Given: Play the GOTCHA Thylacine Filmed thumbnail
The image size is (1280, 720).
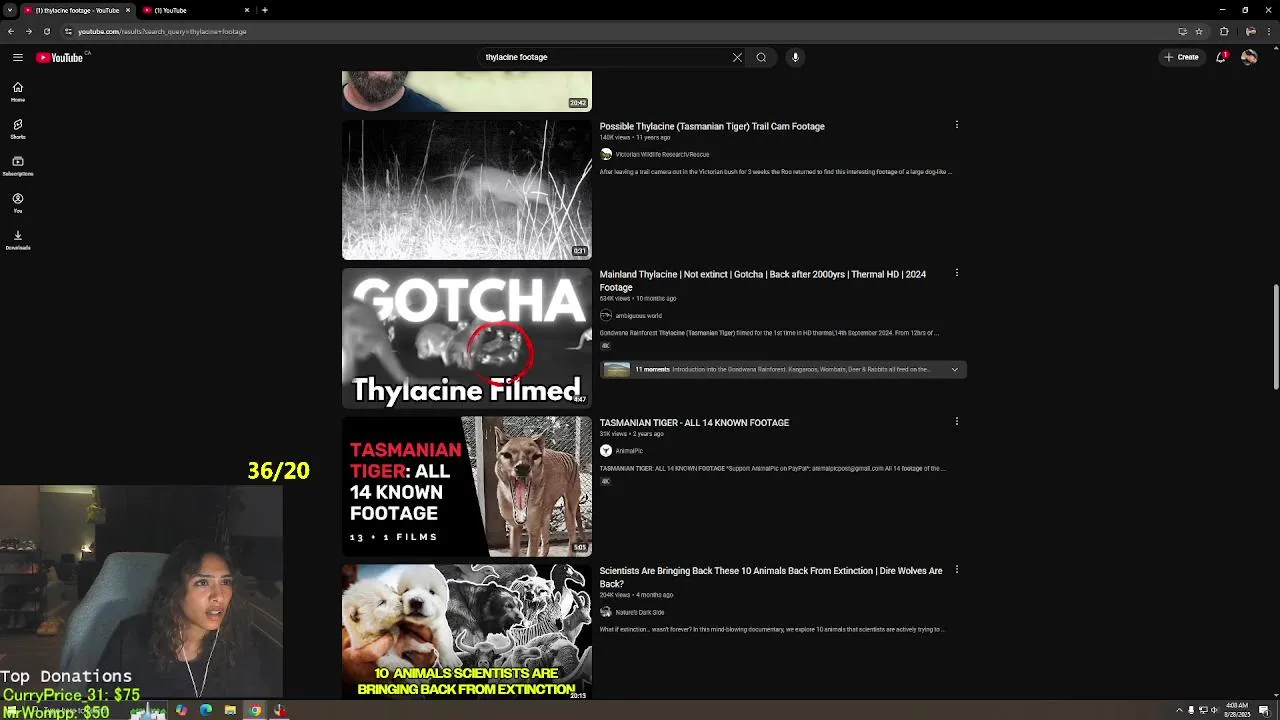Looking at the screenshot, I should (x=467, y=338).
